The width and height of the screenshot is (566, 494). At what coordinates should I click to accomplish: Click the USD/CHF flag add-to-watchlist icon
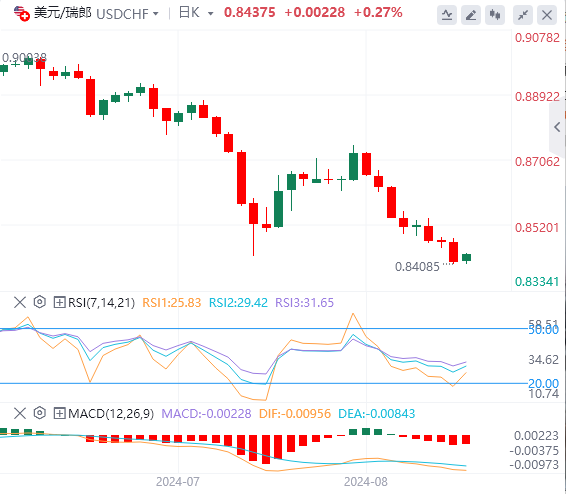click(22, 14)
